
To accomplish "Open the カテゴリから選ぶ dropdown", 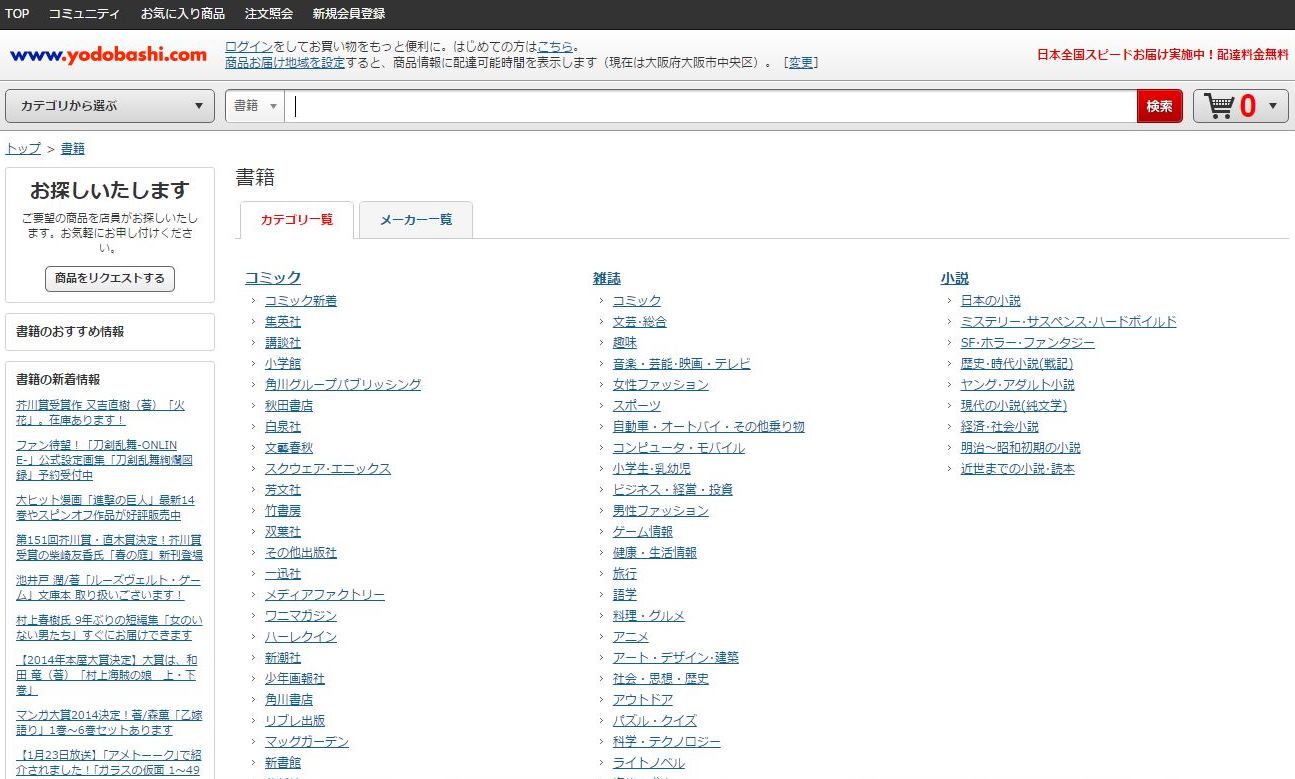I will pyautogui.click(x=110, y=106).
